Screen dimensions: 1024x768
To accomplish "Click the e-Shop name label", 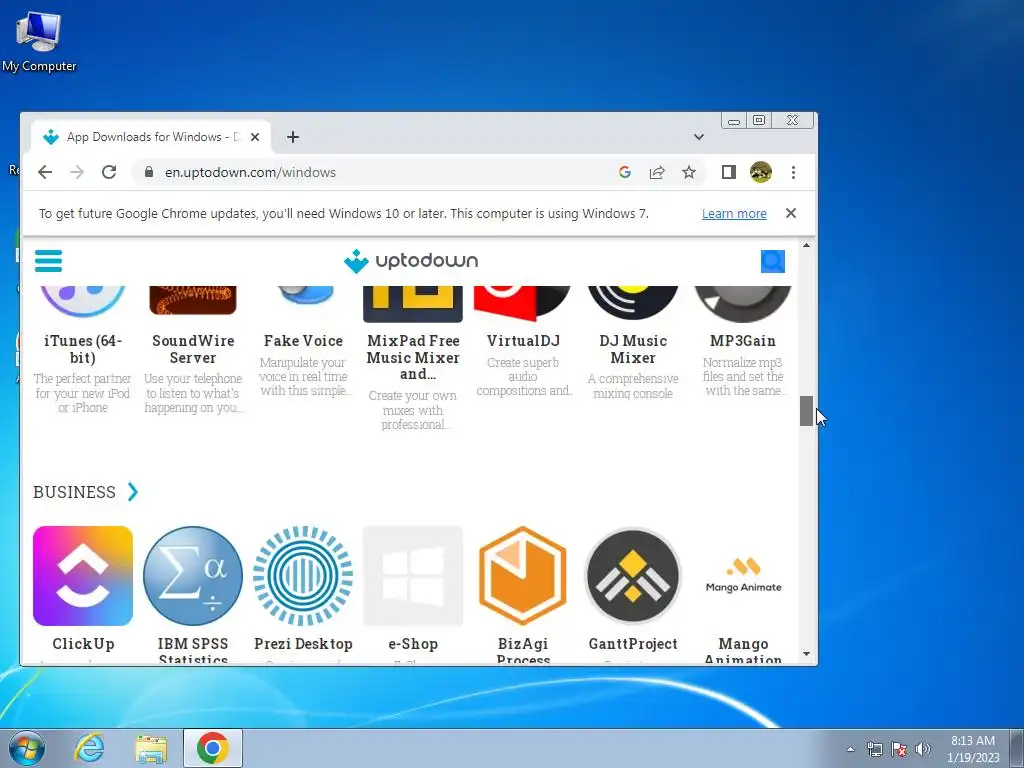I will tap(413, 644).
